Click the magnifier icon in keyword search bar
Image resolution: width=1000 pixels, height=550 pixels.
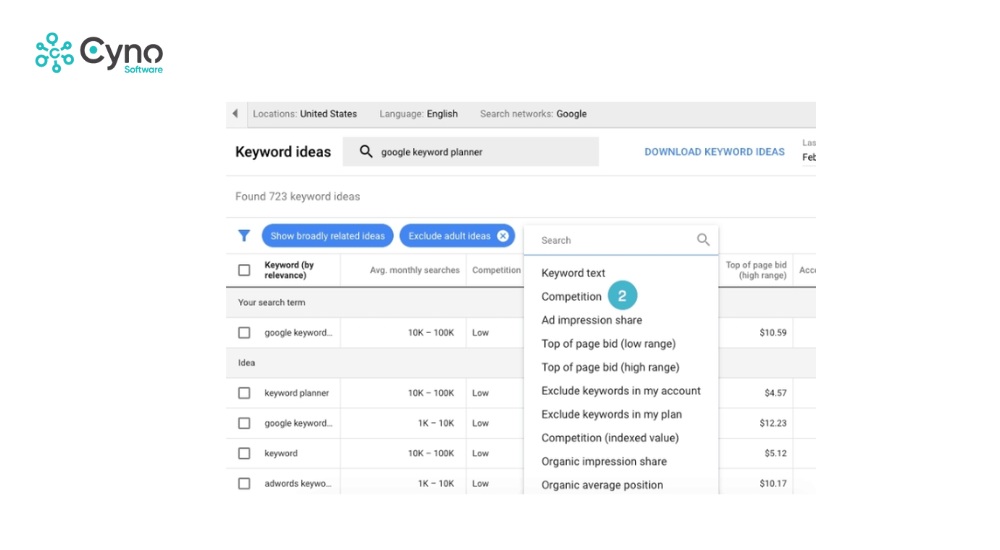click(x=366, y=152)
